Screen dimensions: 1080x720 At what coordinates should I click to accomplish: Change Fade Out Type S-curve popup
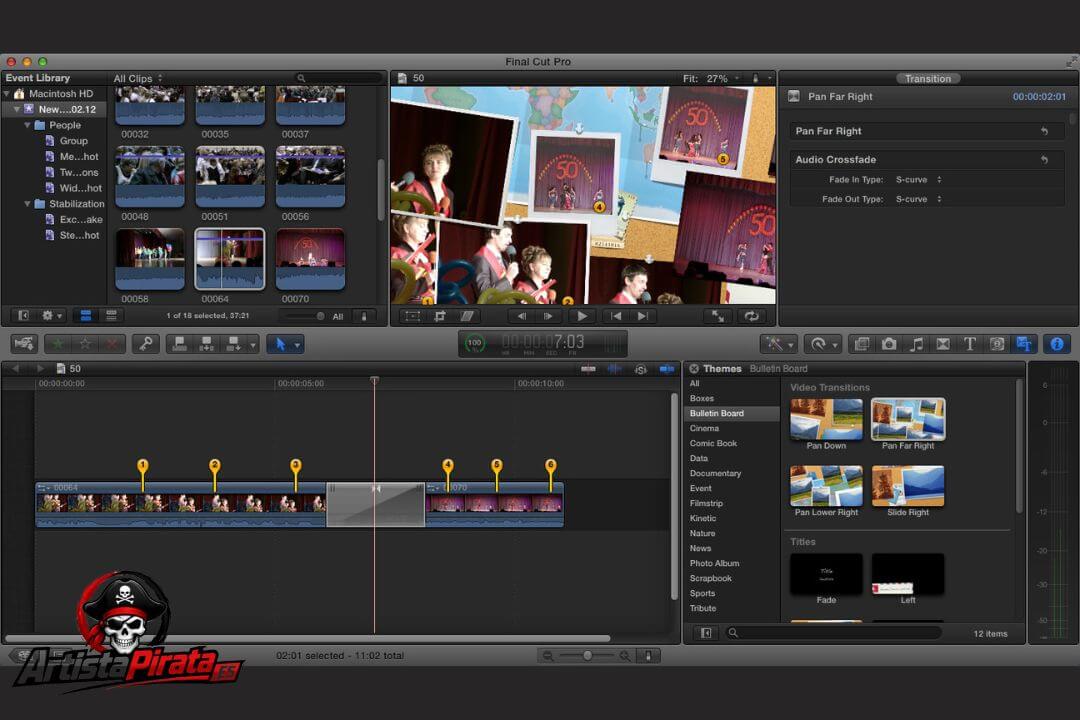[x=918, y=199]
